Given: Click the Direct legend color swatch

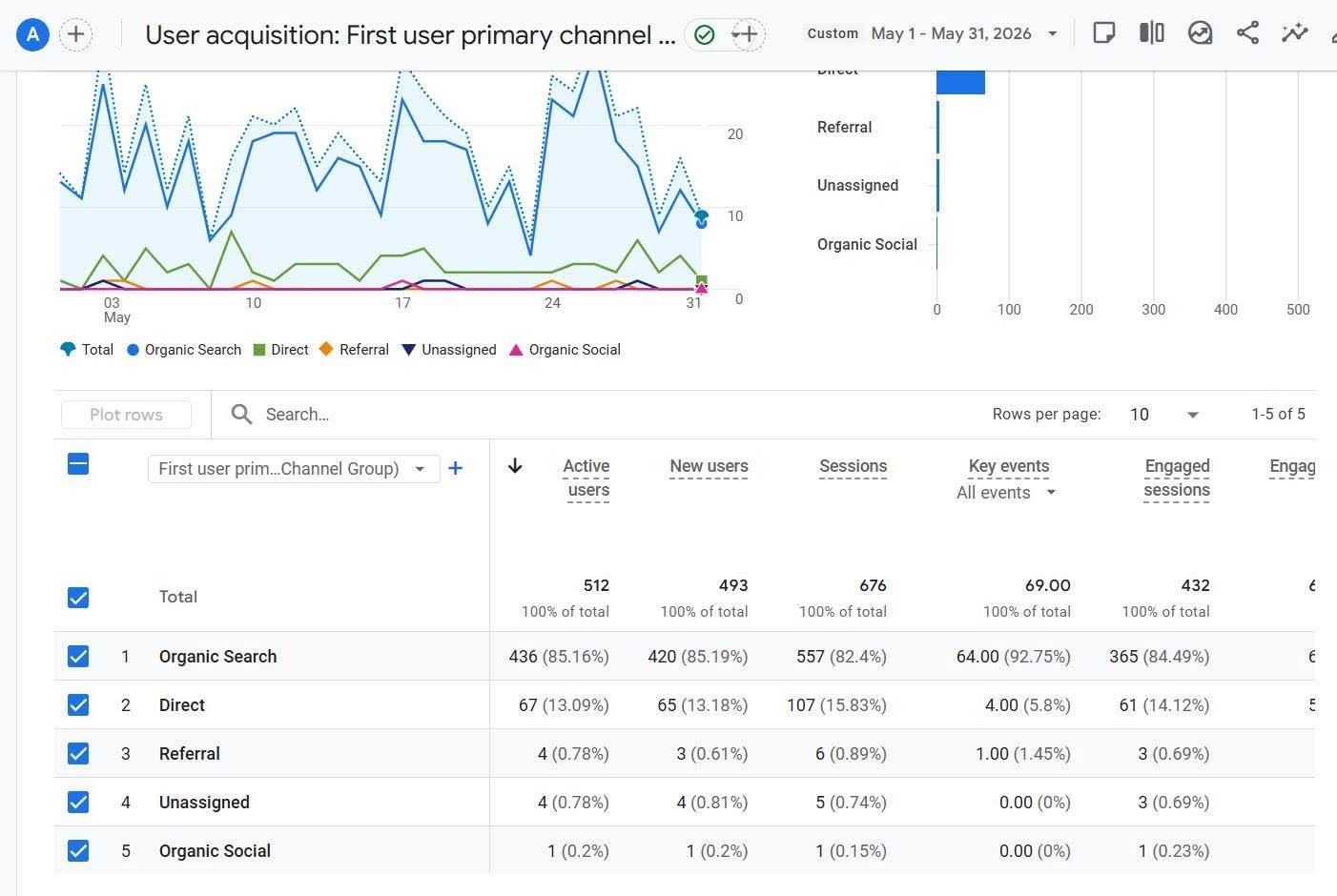Looking at the screenshot, I should coord(259,350).
